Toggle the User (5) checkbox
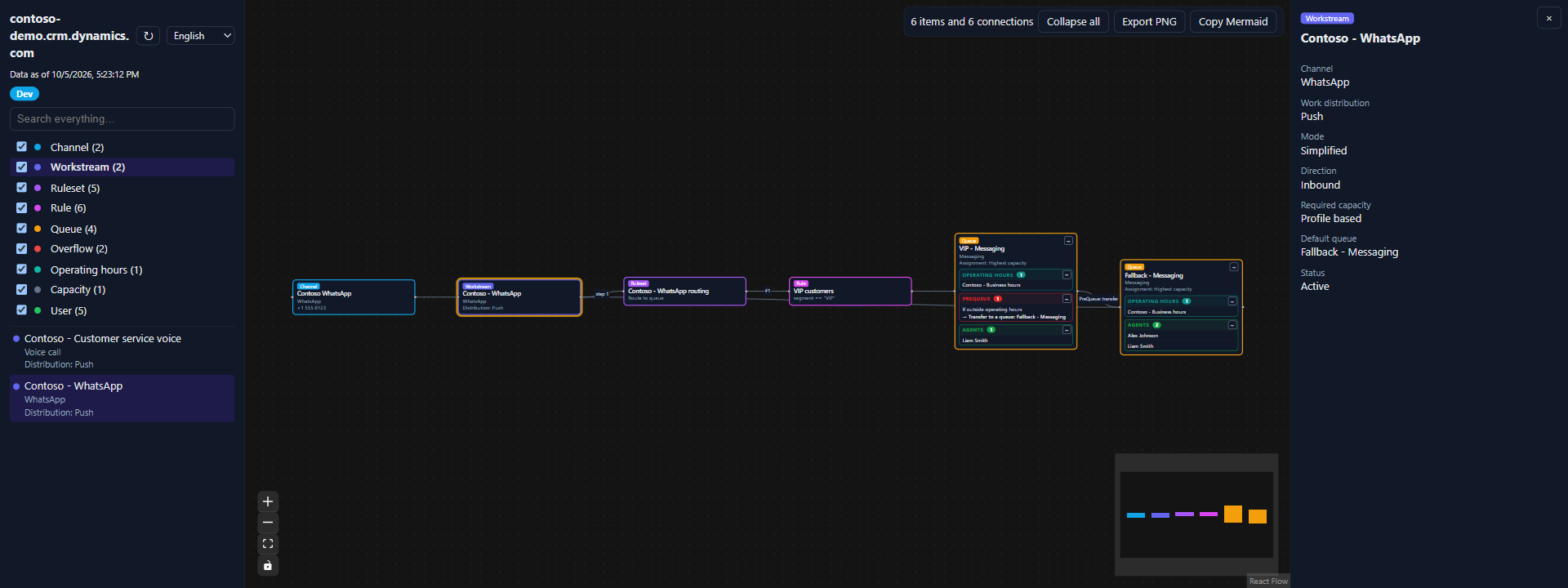The height and width of the screenshot is (588, 1568). click(x=22, y=310)
